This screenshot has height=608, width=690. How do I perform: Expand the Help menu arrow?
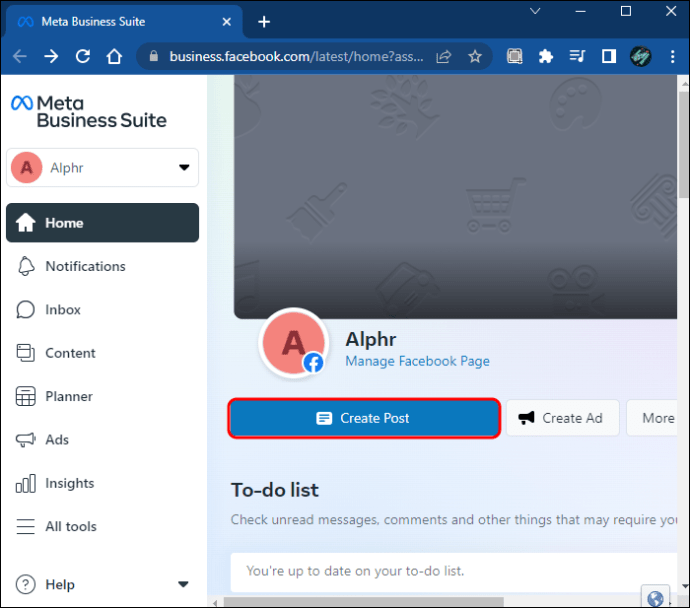pos(183,585)
